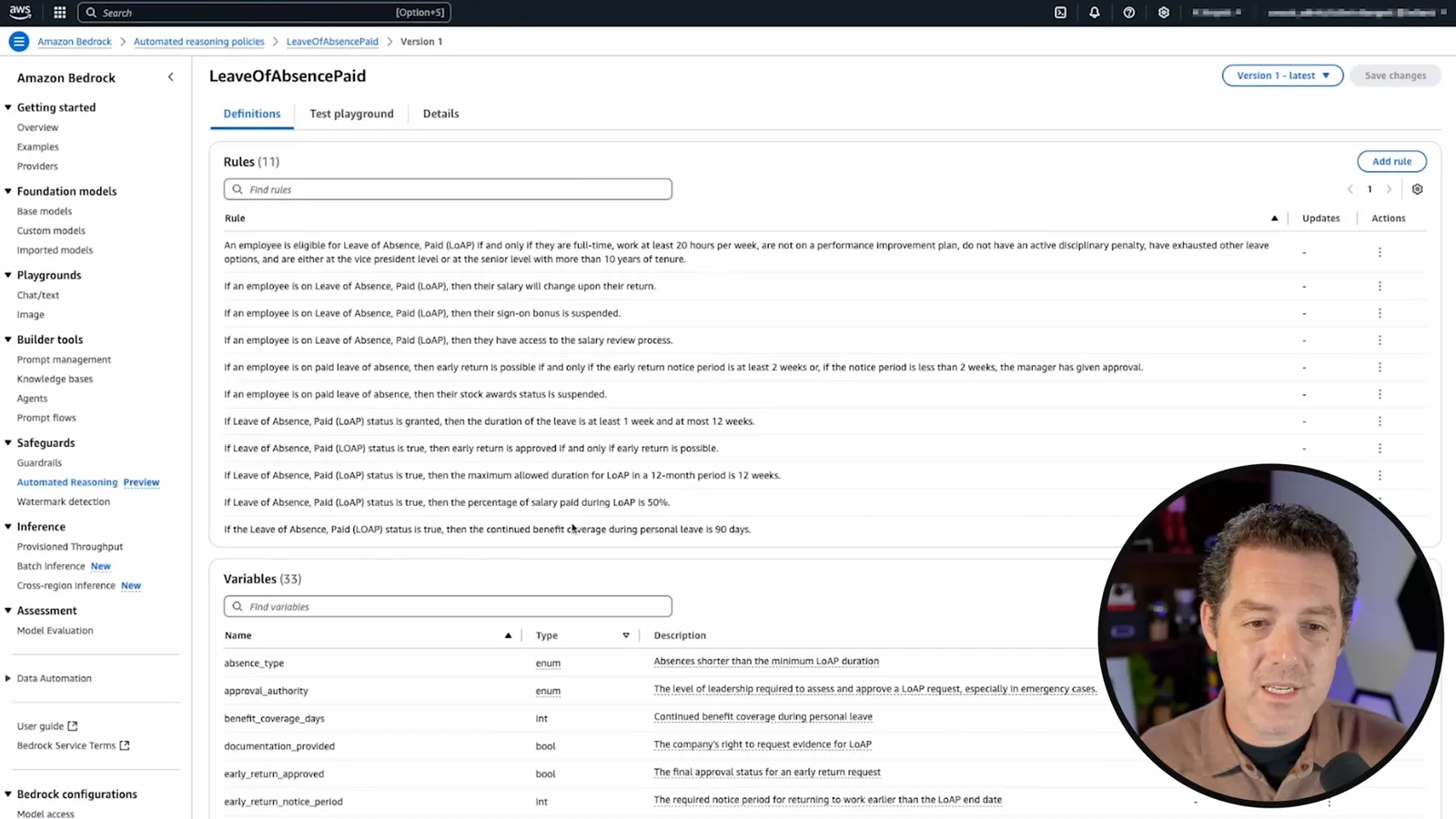Select the Definitions tab
Image resolution: width=1456 pixels, height=819 pixels.
(252, 114)
